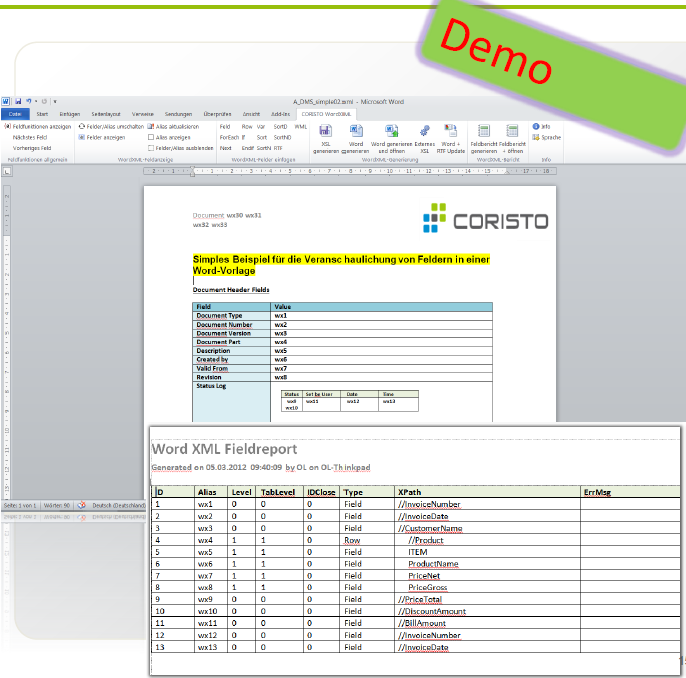Open the Undo history dropdown arrow
The height and width of the screenshot is (678, 686).
coord(36,101)
